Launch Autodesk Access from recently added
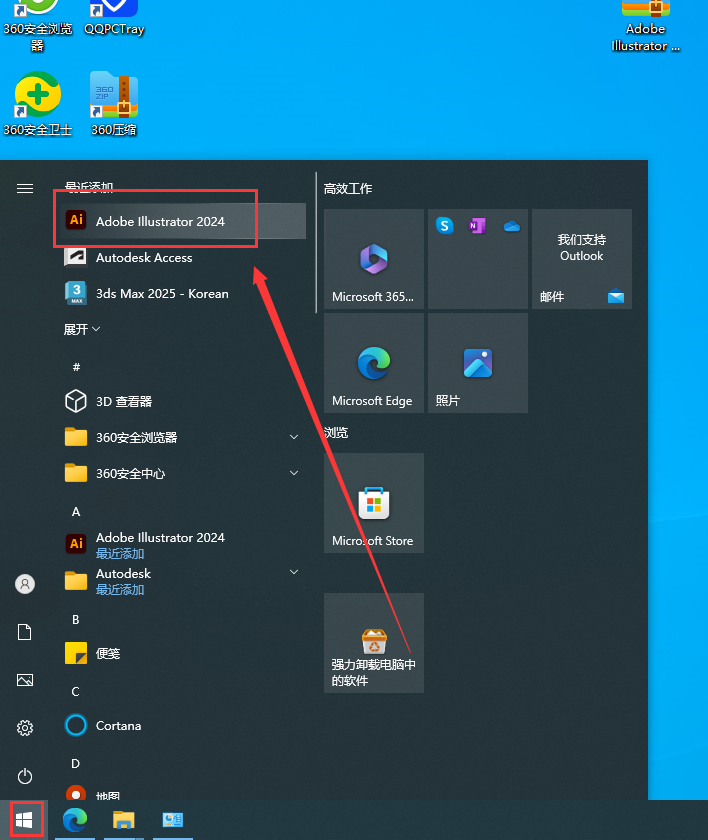 pos(183,257)
